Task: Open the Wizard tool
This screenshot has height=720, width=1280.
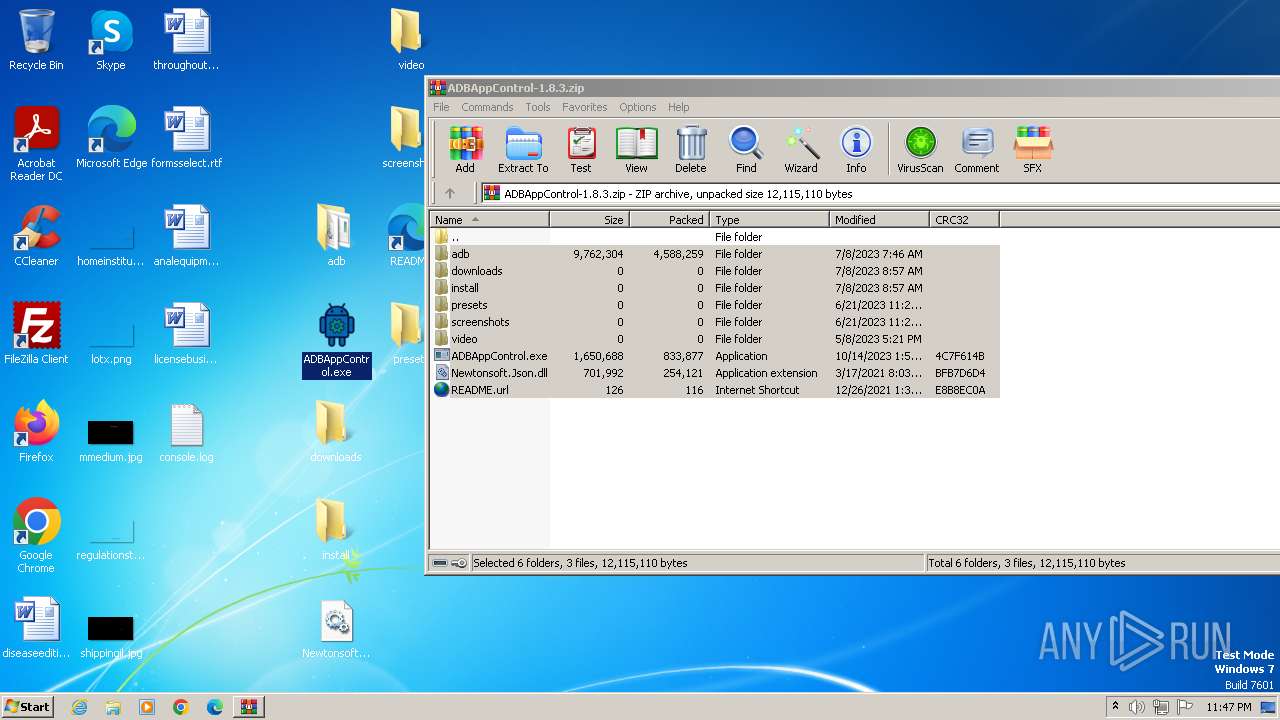Action: (x=801, y=150)
